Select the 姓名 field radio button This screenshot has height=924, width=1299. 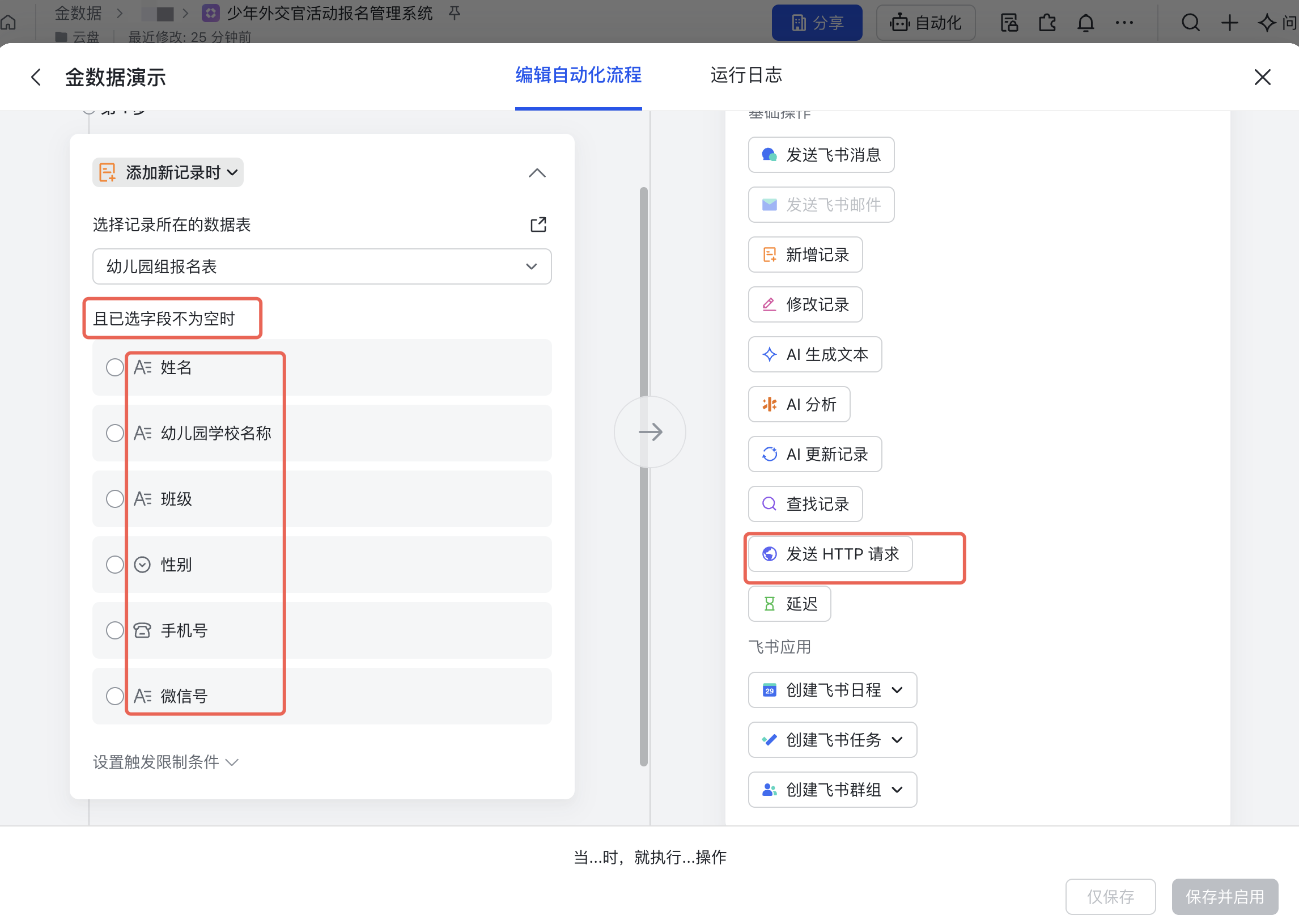115,367
